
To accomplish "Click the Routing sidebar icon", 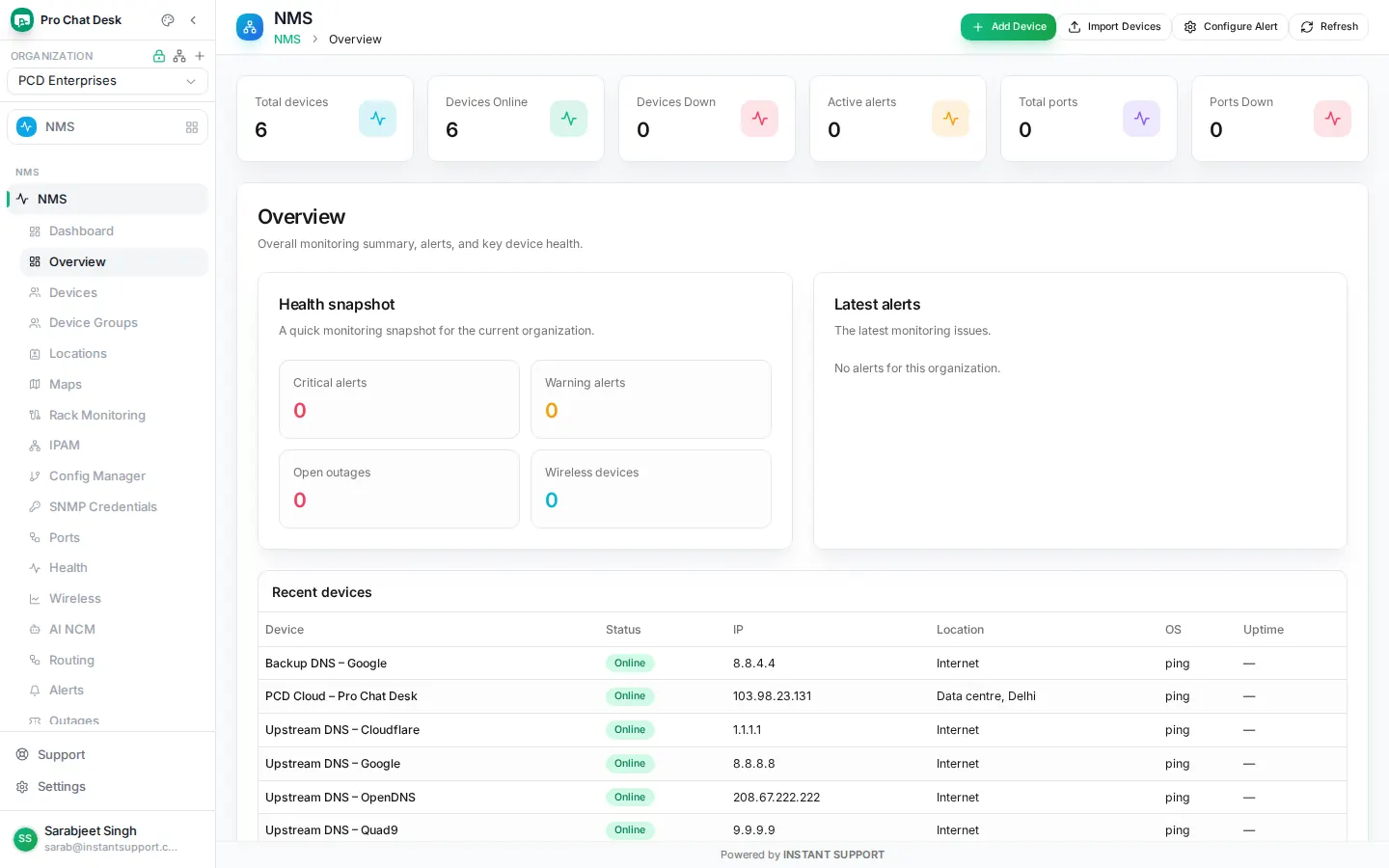I will pyautogui.click(x=35, y=661).
